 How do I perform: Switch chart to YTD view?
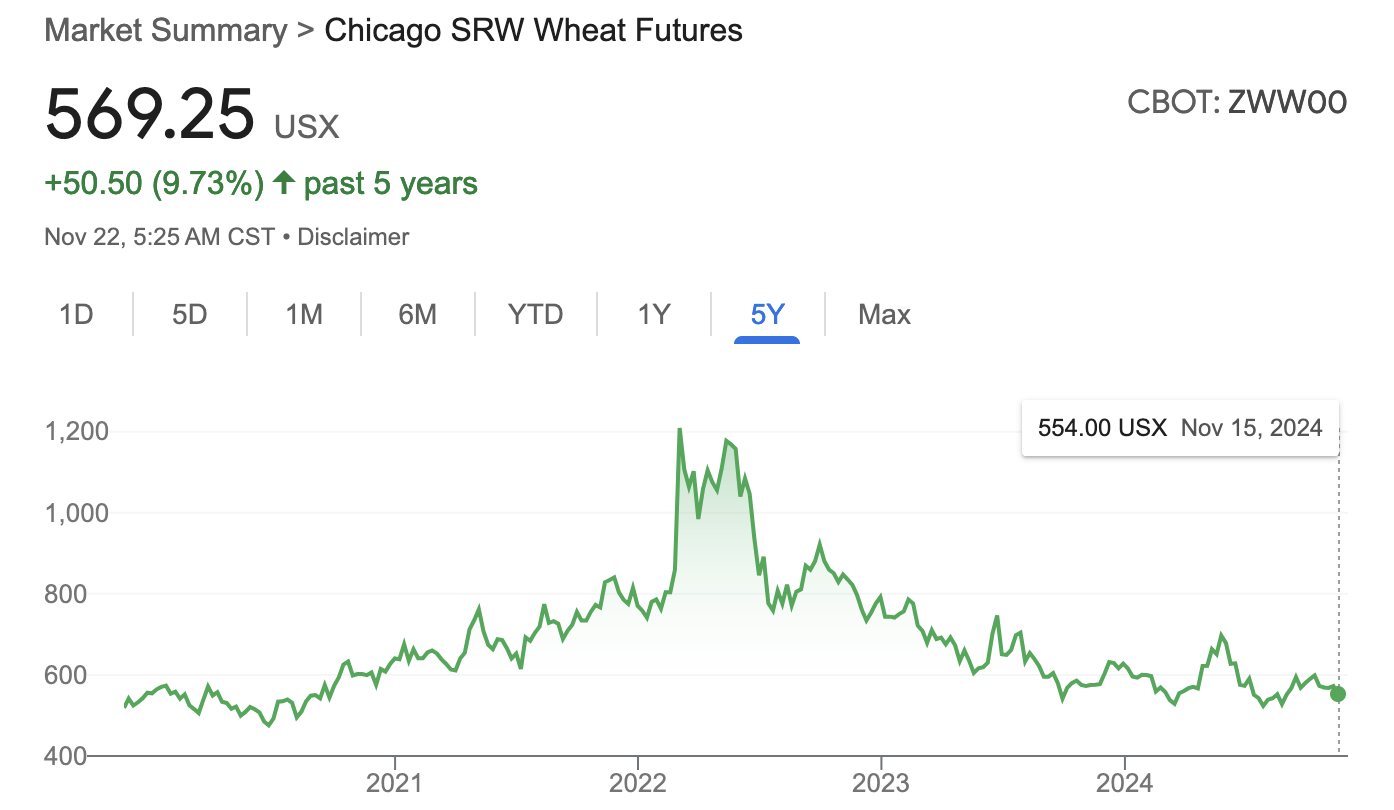point(536,315)
